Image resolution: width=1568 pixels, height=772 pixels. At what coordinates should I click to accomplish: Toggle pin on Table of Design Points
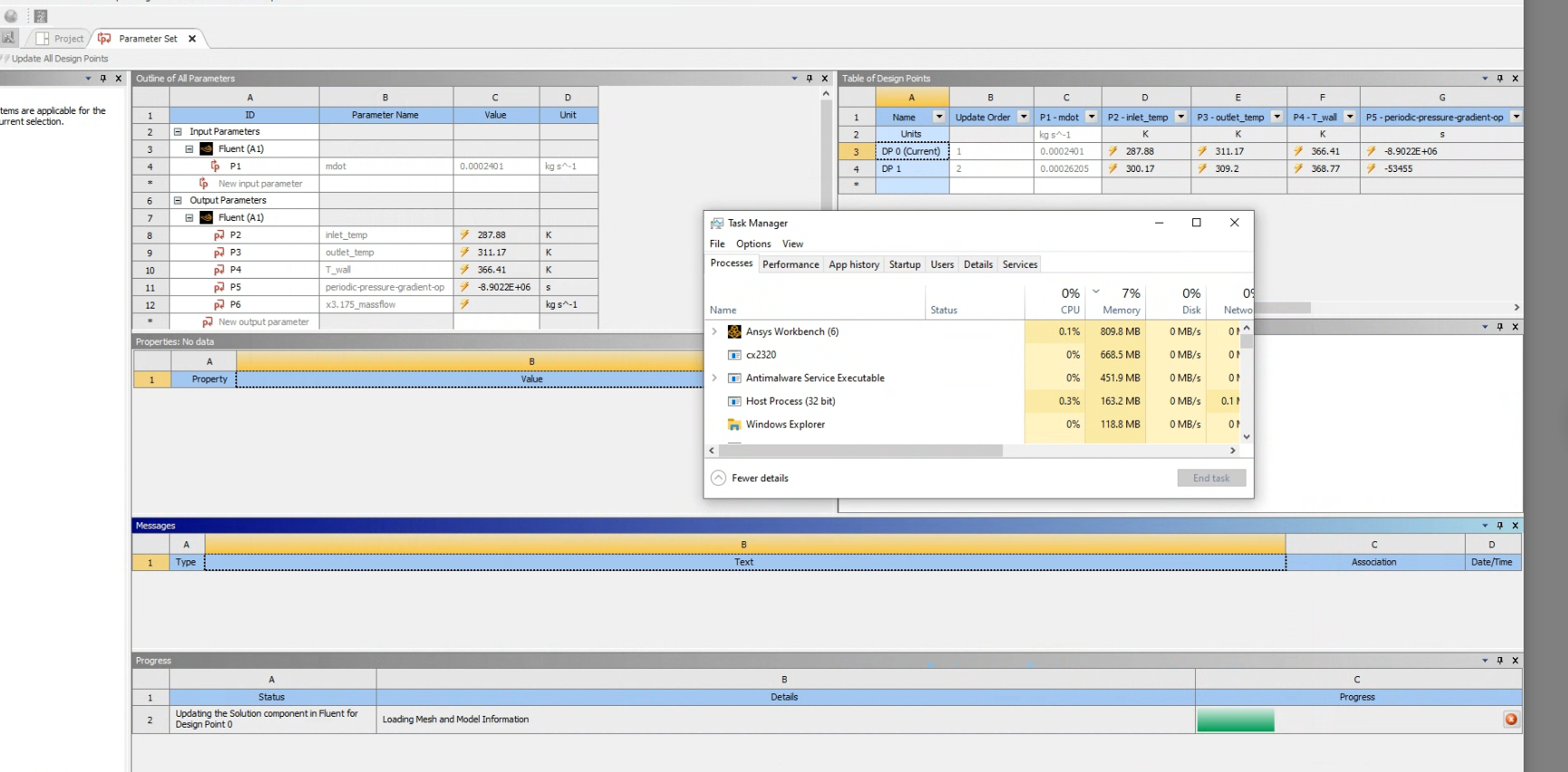click(1499, 79)
